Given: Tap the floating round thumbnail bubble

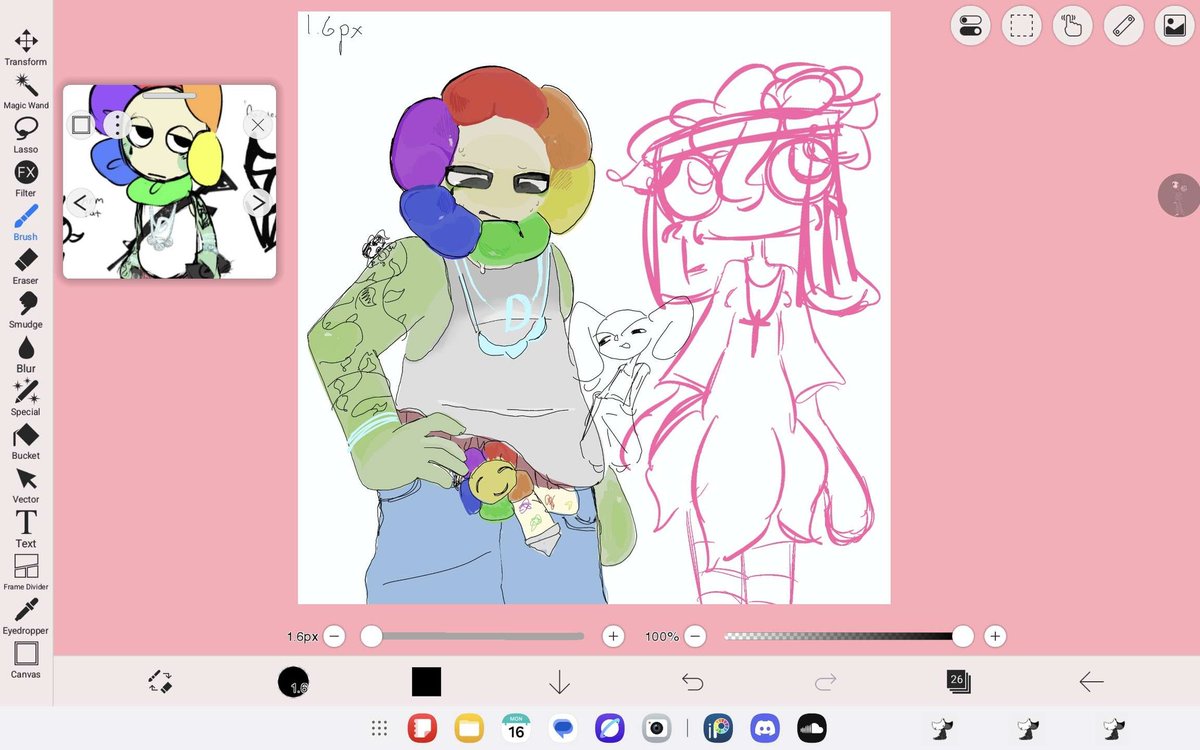Looking at the screenshot, I should (1179, 195).
